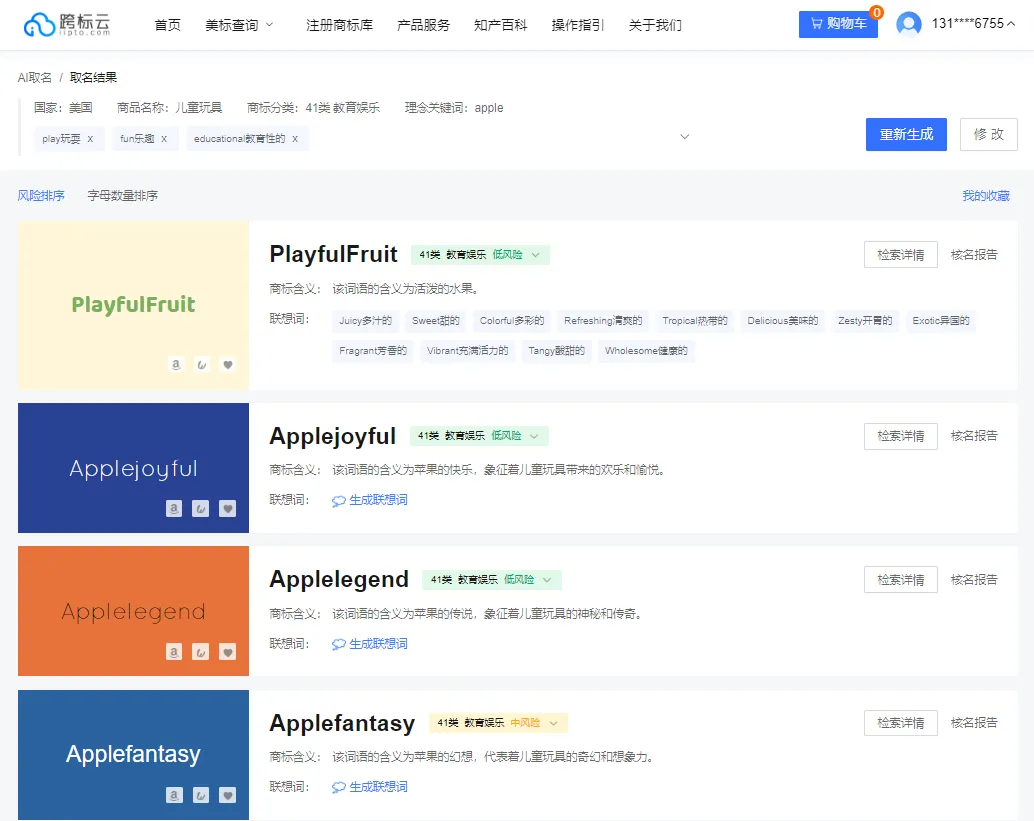This screenshot has width=1034, height=821.
Task: Open 产品服务 menu item
Action: (x=423, y=25)
